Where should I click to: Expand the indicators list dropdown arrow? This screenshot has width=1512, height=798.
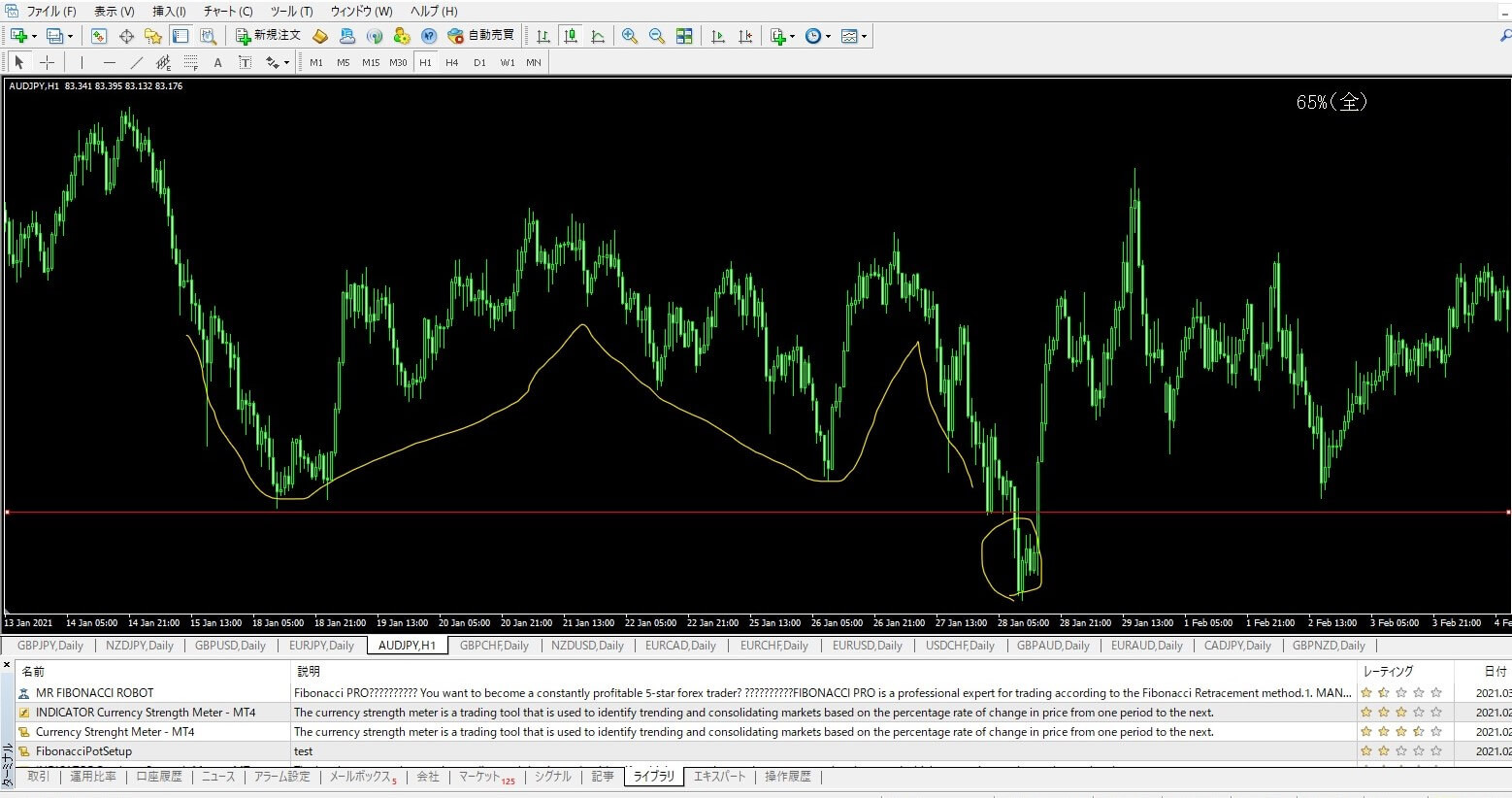pyautogui.click(x=793, y=37)
